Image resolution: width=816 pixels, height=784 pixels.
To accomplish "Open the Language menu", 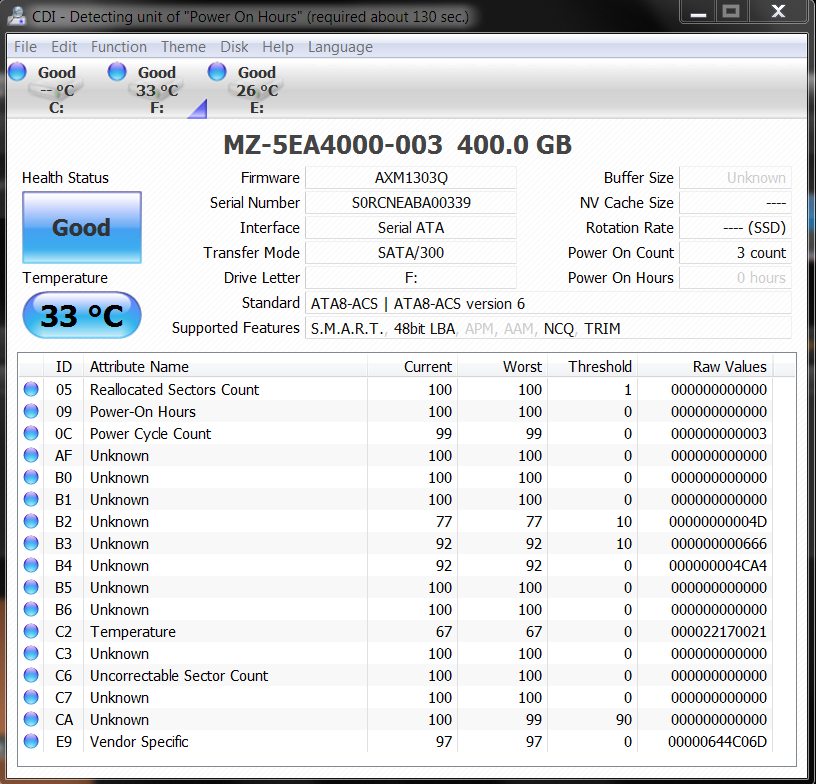I will tap(340, 47).
